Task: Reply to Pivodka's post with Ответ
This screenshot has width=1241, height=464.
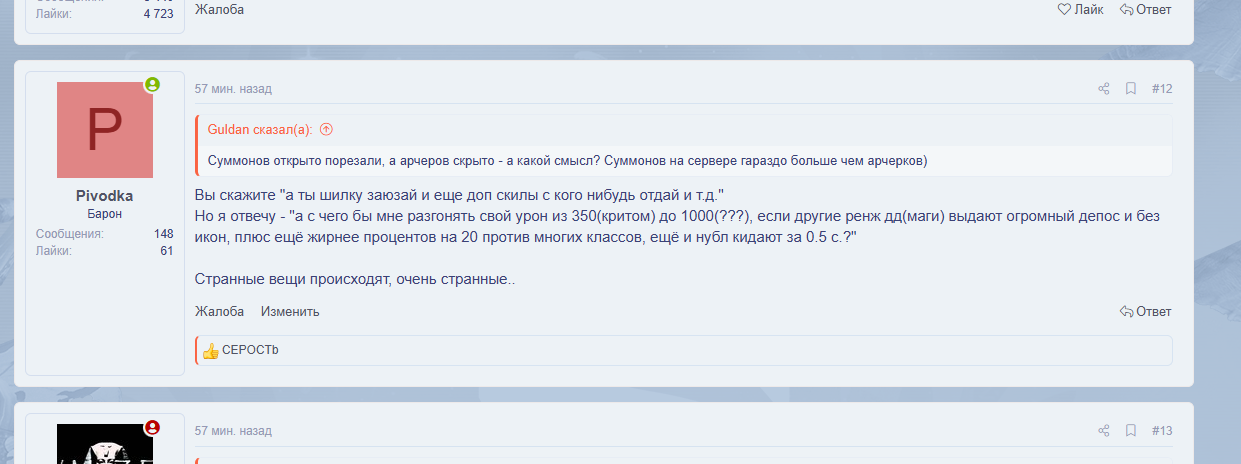Action: coord(1146,311)
